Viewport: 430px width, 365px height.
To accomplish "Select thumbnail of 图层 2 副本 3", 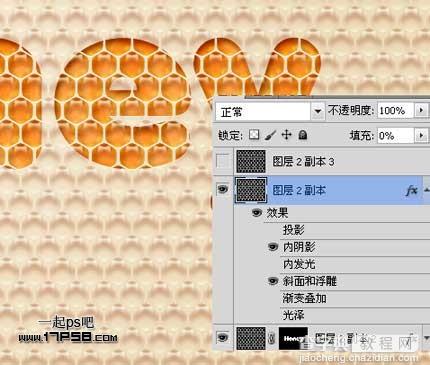I will point(251,161).
